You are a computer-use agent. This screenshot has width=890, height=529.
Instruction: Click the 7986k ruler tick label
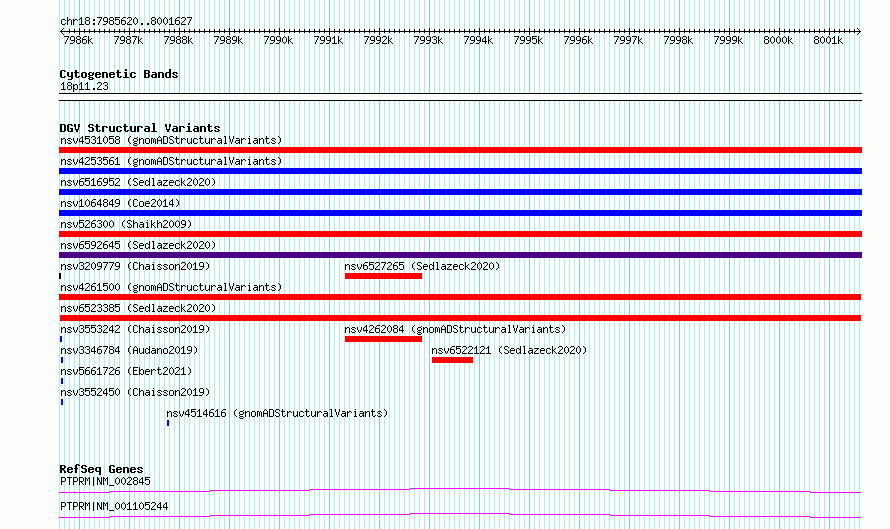(78, 40)
